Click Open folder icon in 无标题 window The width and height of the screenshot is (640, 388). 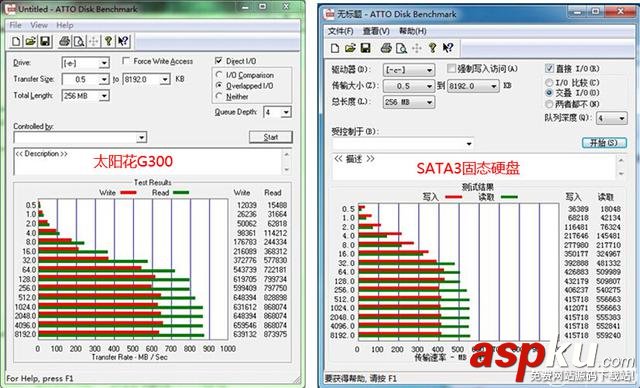350,48
